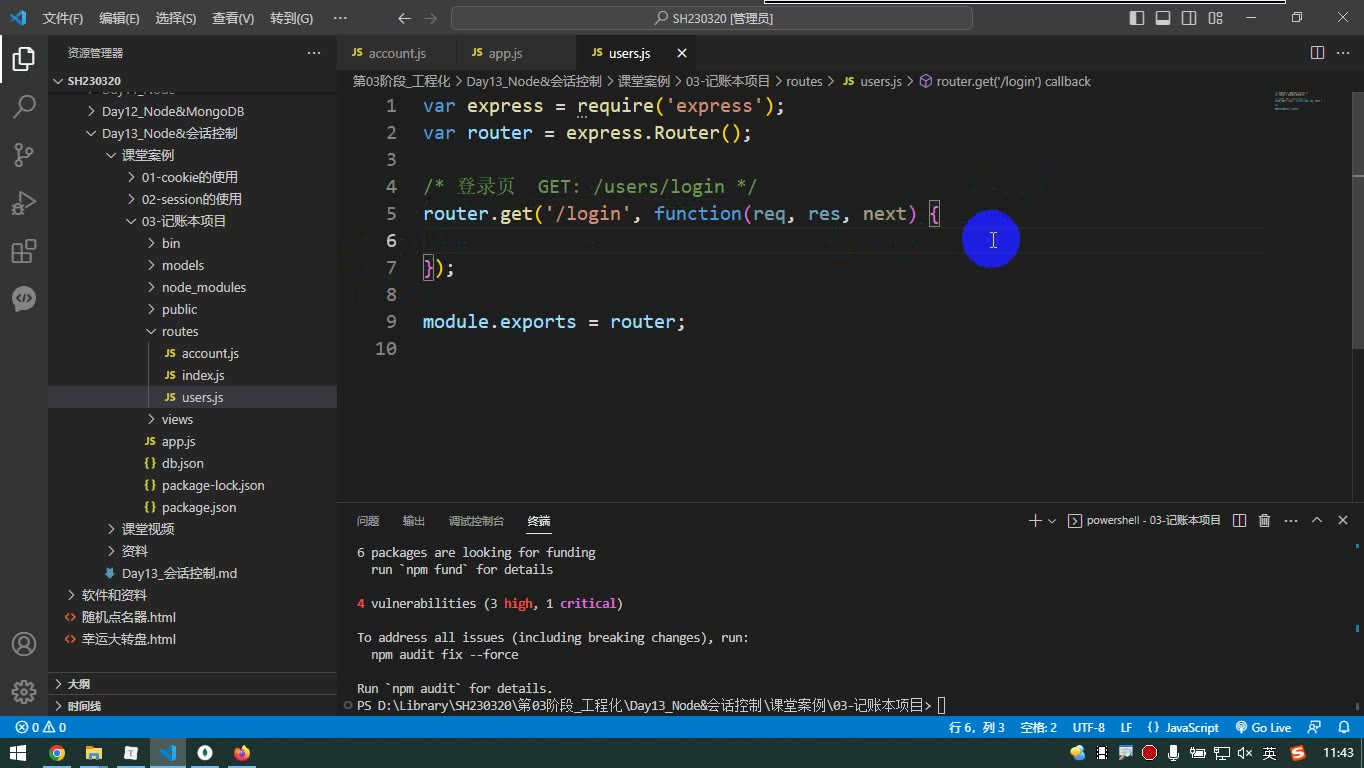Split the terminal panel

point(1240,521)
